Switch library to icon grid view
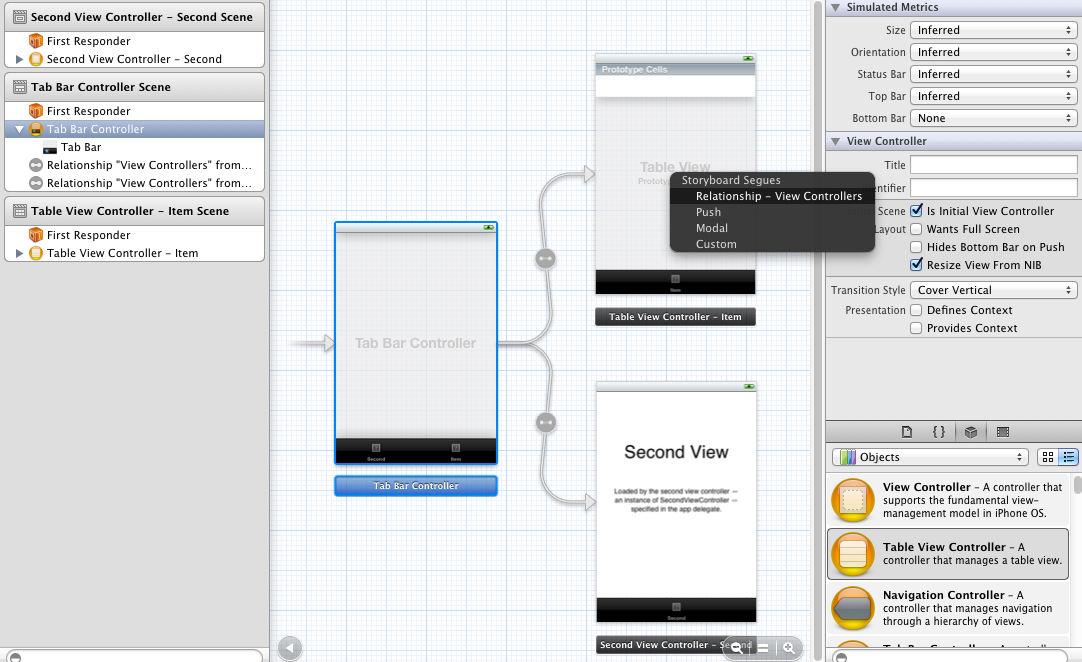The height and width of the screenshot is (662, 1082). [x=1047, y=457]
